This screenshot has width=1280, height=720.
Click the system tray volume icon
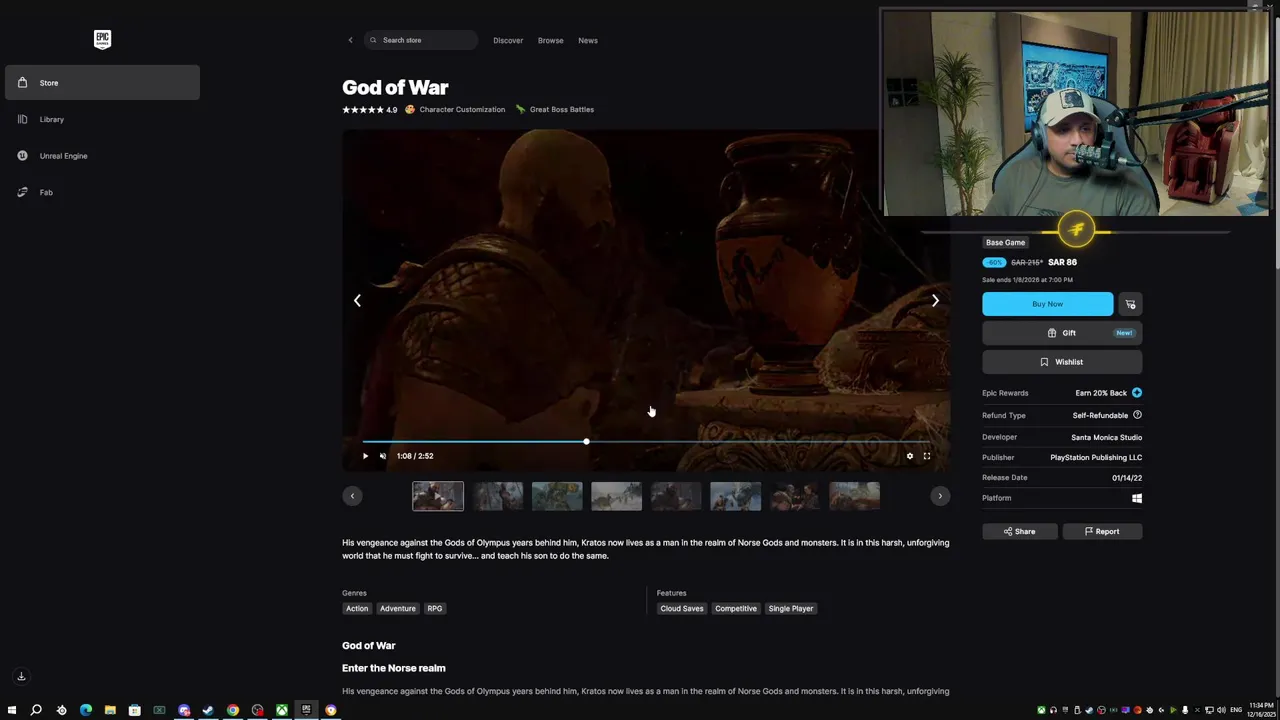tap(1221, 710)
